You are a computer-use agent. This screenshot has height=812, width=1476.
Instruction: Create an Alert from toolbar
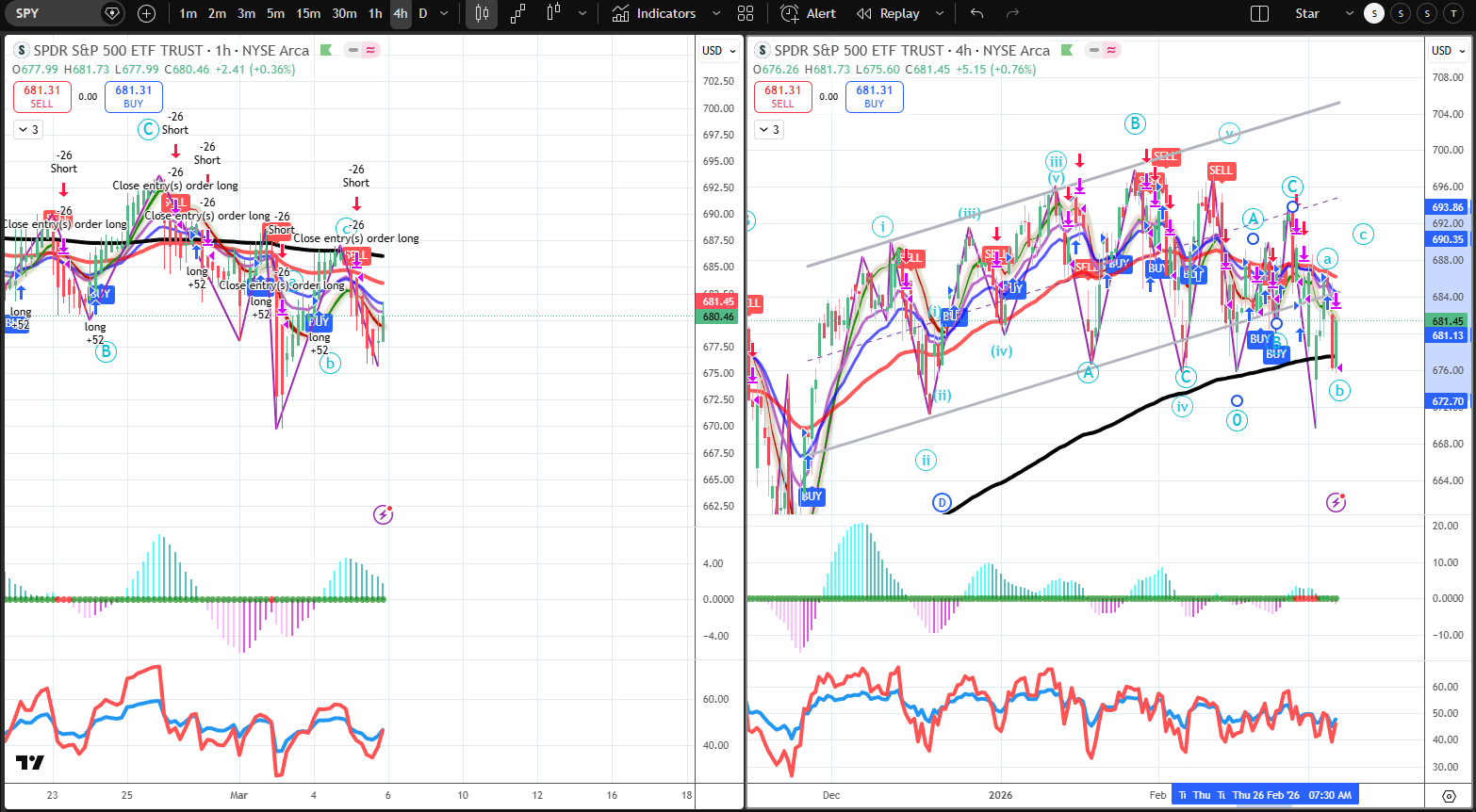coord(809,13)
